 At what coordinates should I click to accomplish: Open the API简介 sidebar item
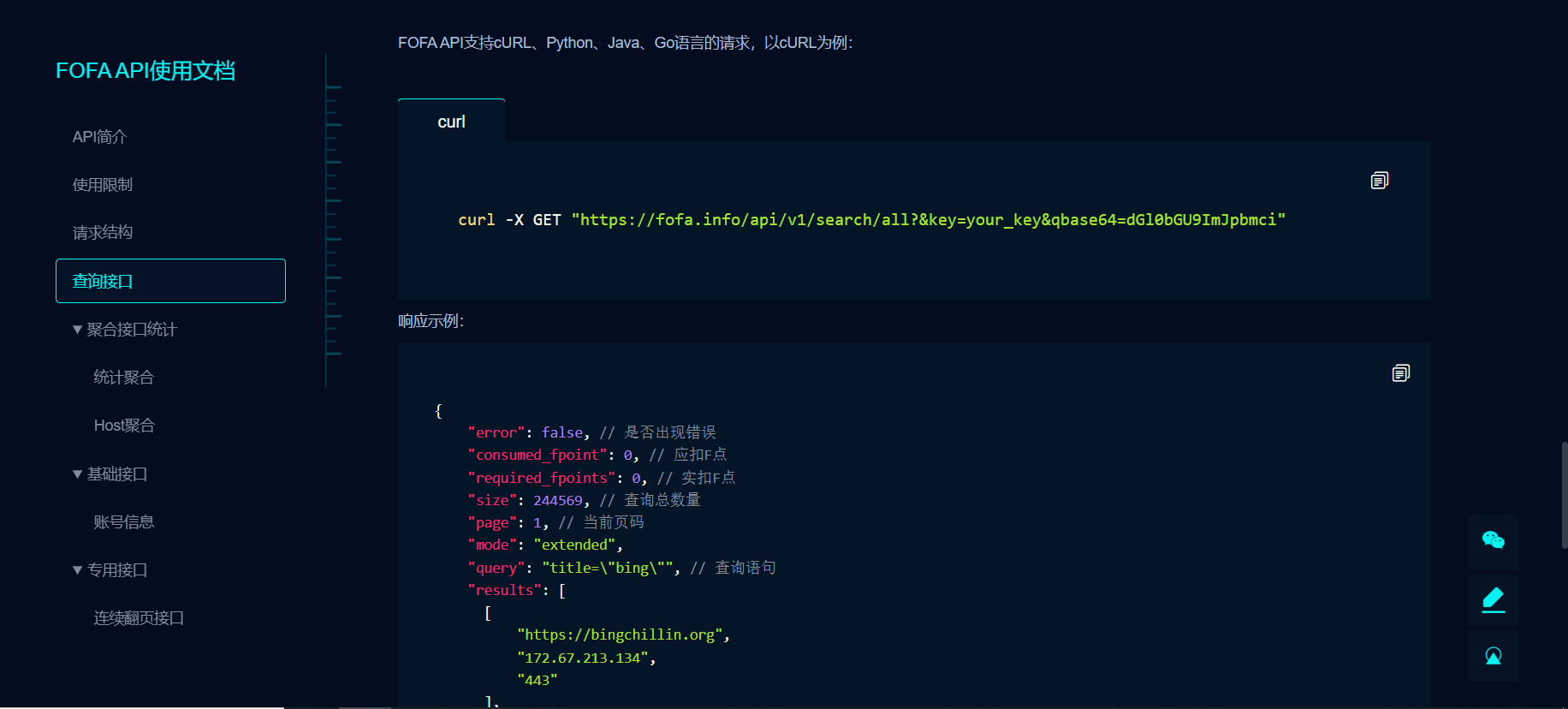(99, 137)
